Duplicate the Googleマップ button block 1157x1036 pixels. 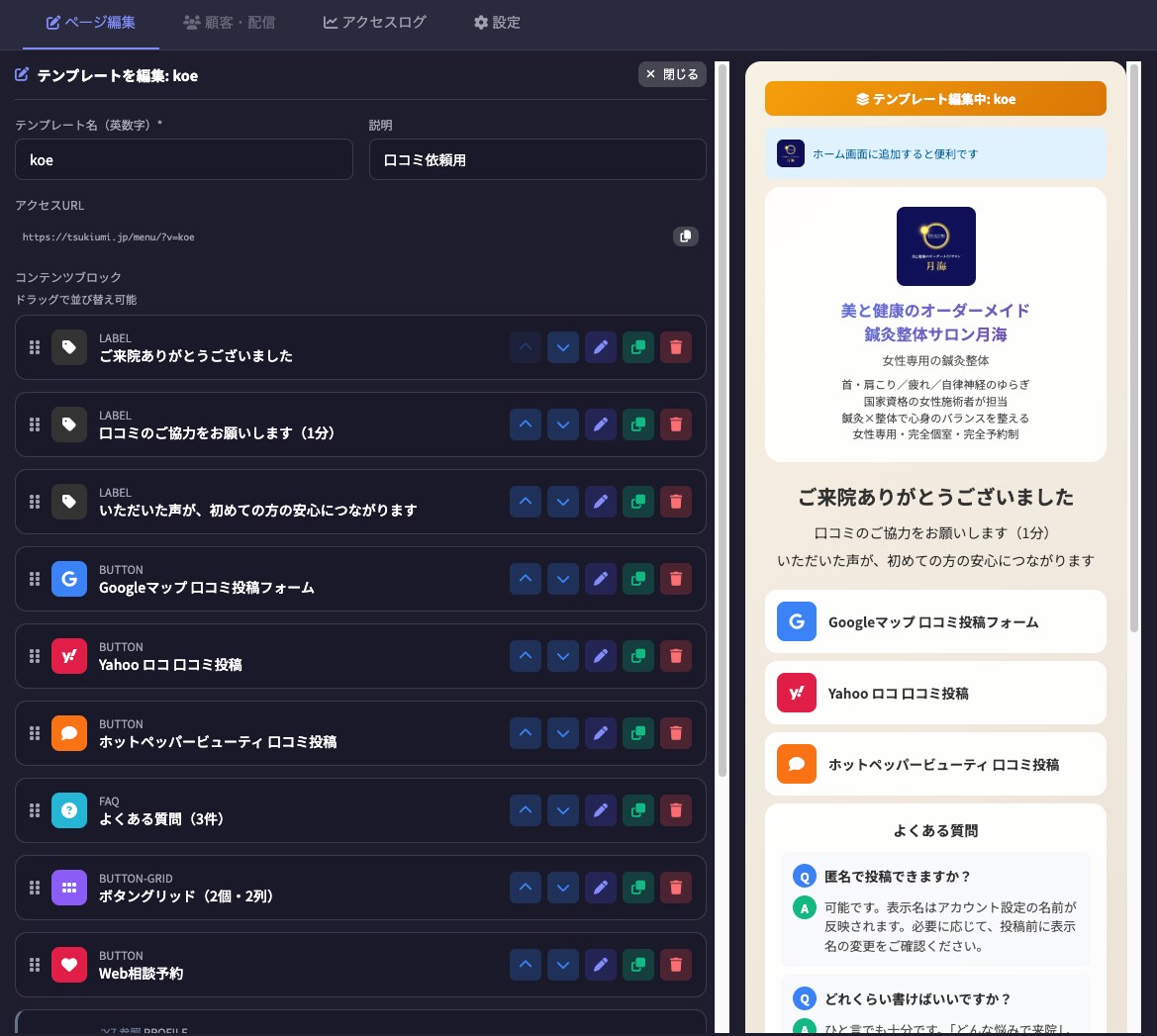638,579
